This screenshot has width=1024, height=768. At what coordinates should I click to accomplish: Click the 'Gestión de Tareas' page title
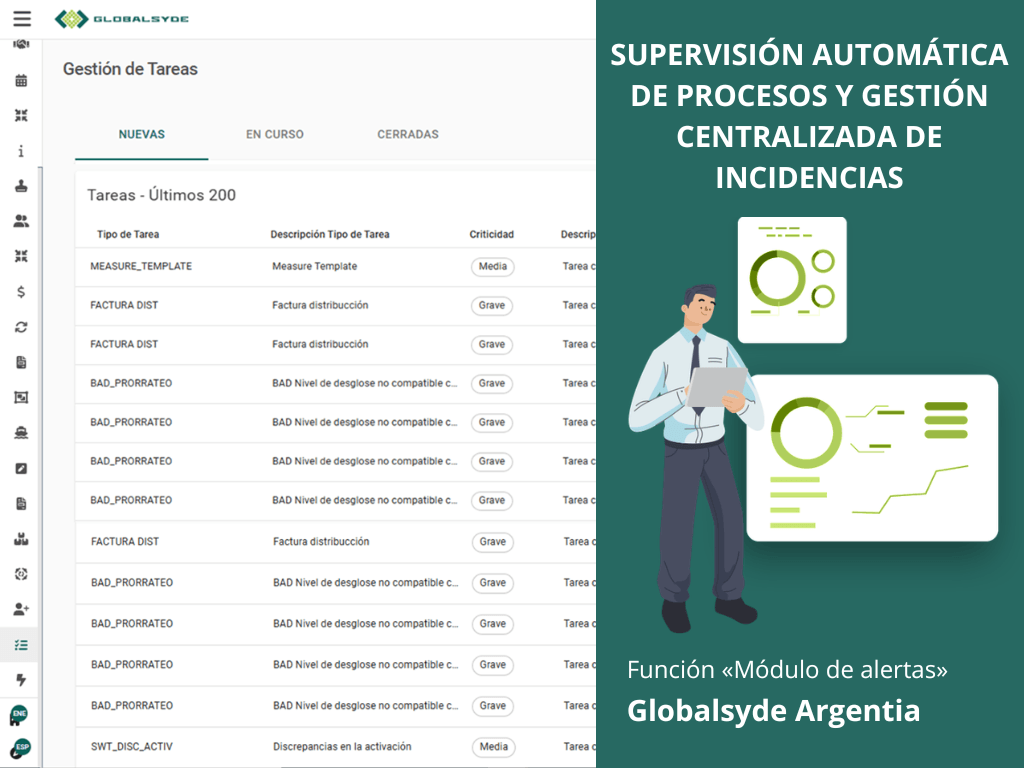pyautogui.click(x=130, y=69)
